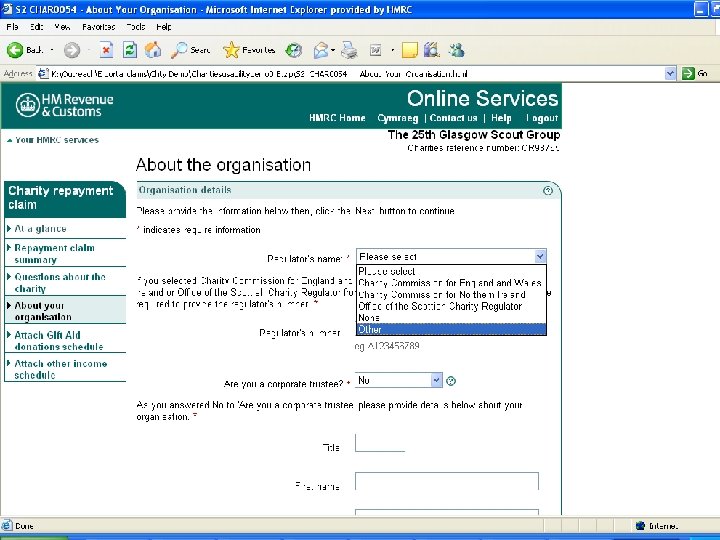
Task: Open the Back button history arrow
Action: (x=52, y=50)
